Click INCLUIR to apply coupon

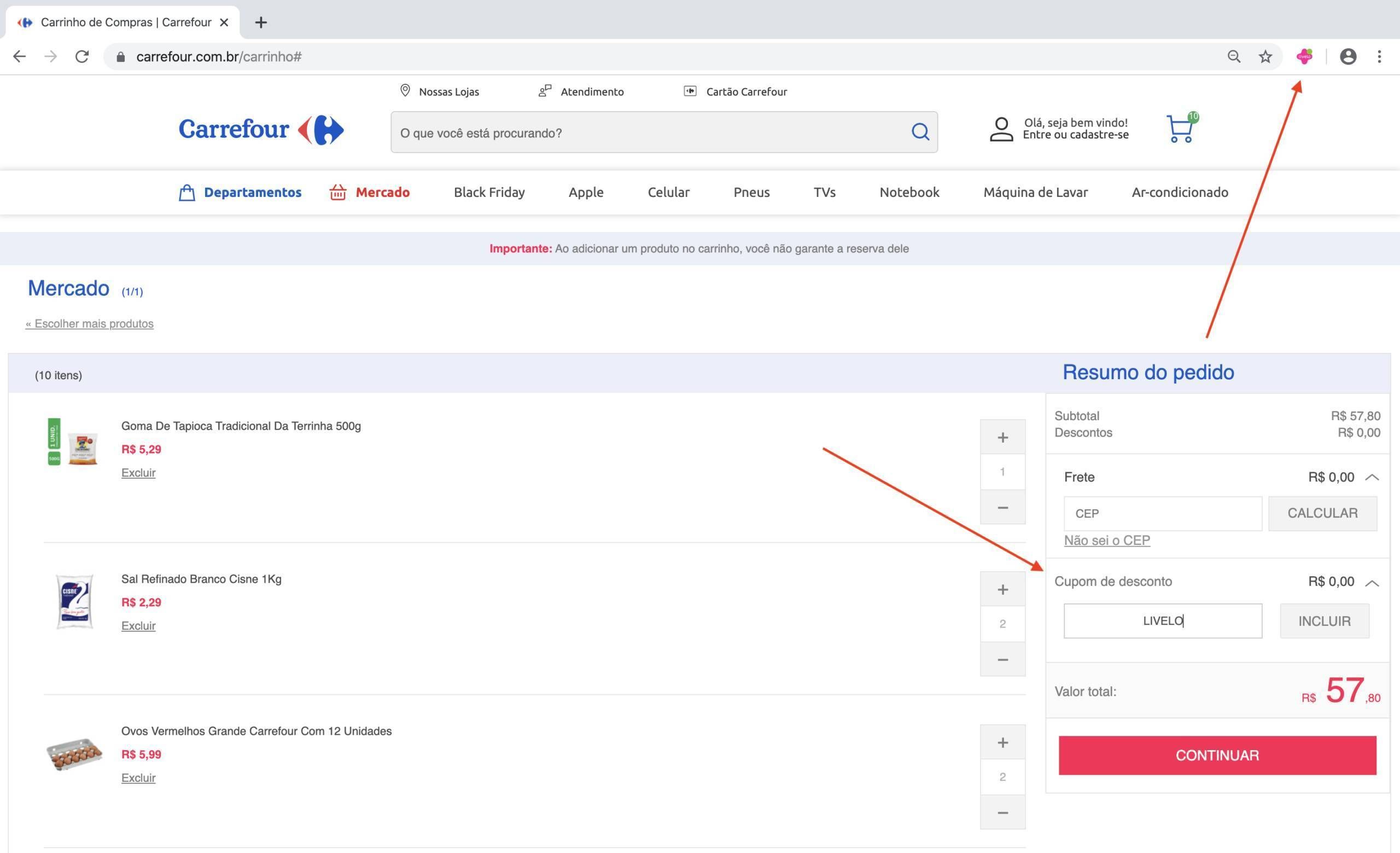1324,621
